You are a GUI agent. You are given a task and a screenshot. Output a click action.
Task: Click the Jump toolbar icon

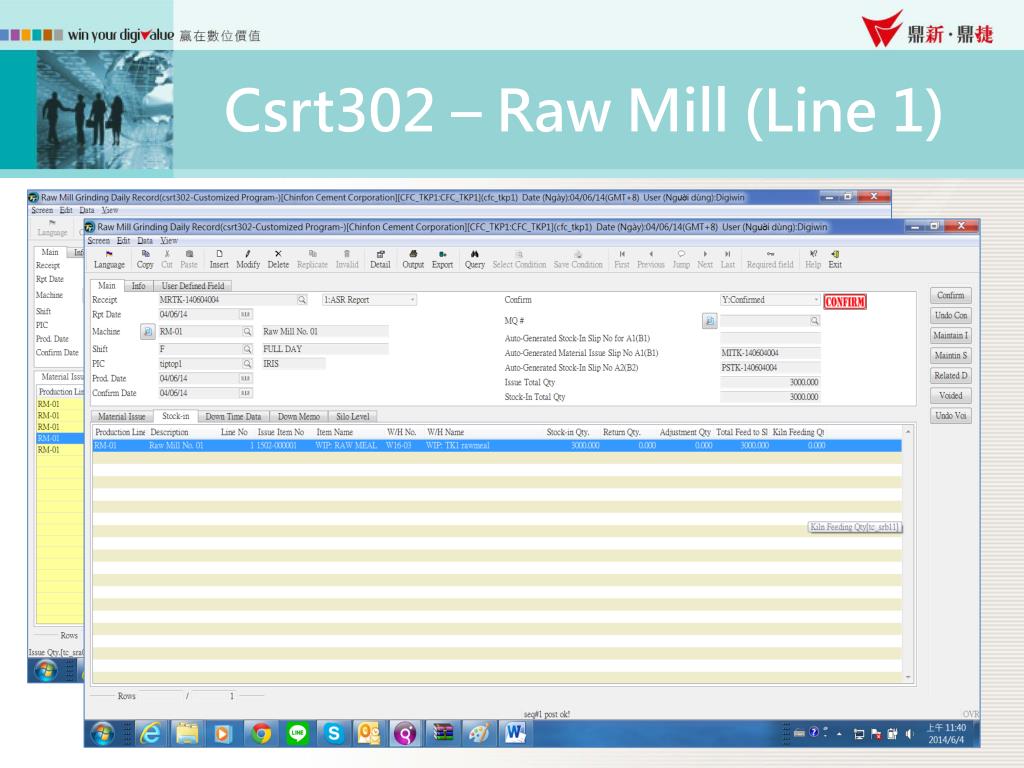point(681,259)
